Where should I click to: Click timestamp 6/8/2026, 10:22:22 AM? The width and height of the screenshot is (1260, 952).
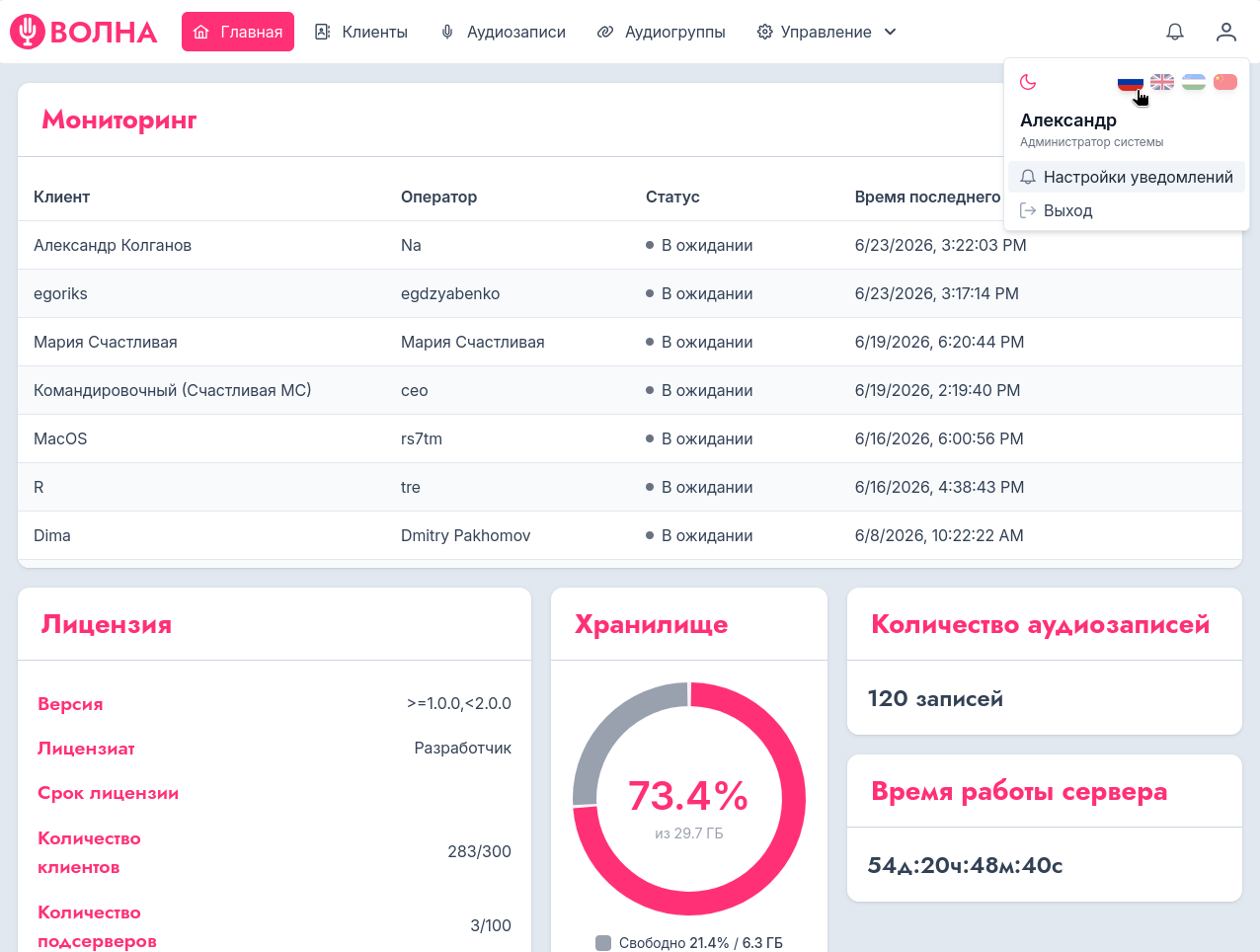[939, 535]
